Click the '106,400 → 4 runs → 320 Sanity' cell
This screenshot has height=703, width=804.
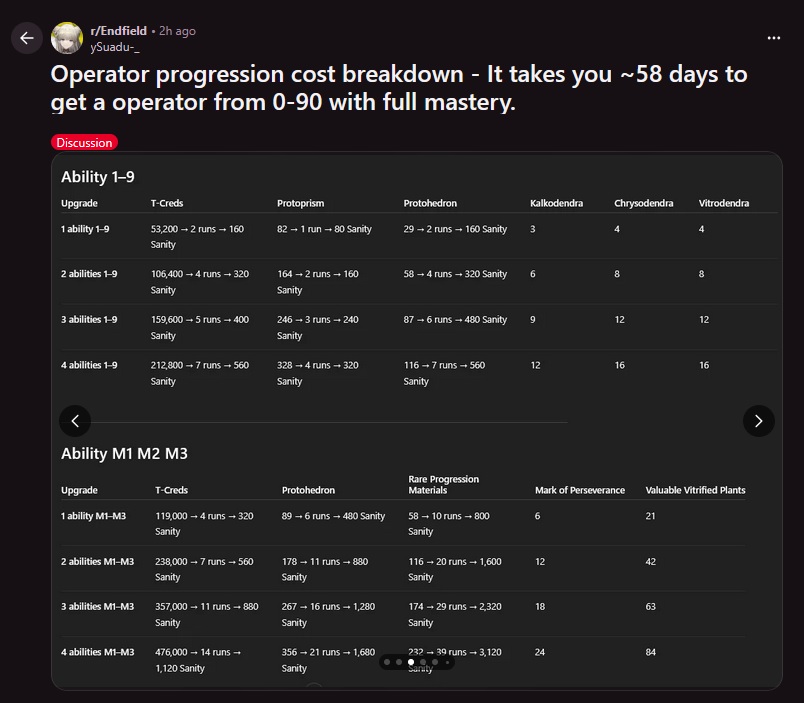(200, 282)
